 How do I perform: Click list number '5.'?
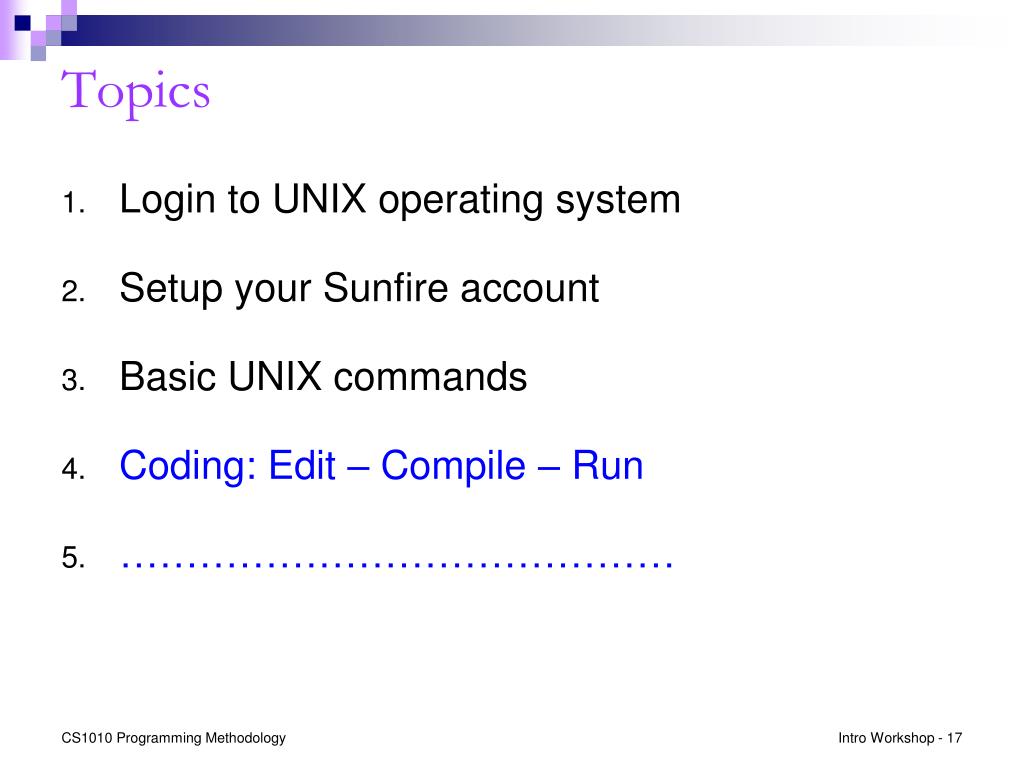click(74, 558)
